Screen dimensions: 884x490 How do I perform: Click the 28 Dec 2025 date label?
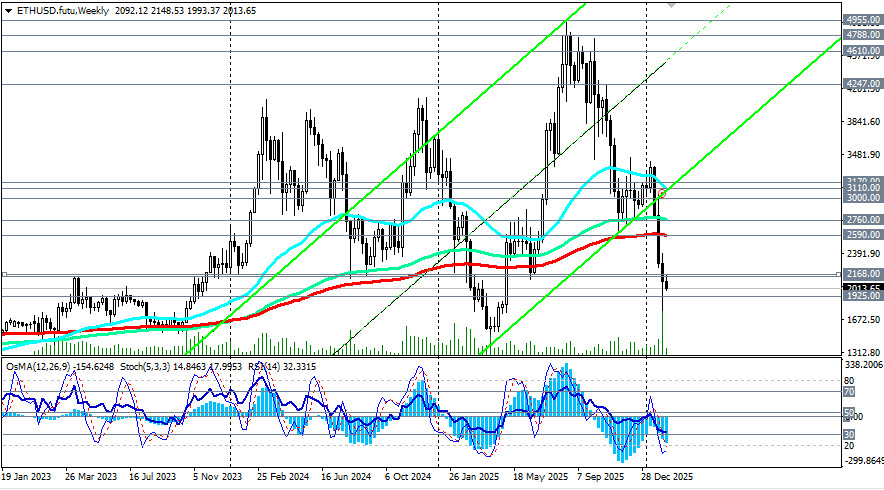pyautogui.click(x=667, y=478)
